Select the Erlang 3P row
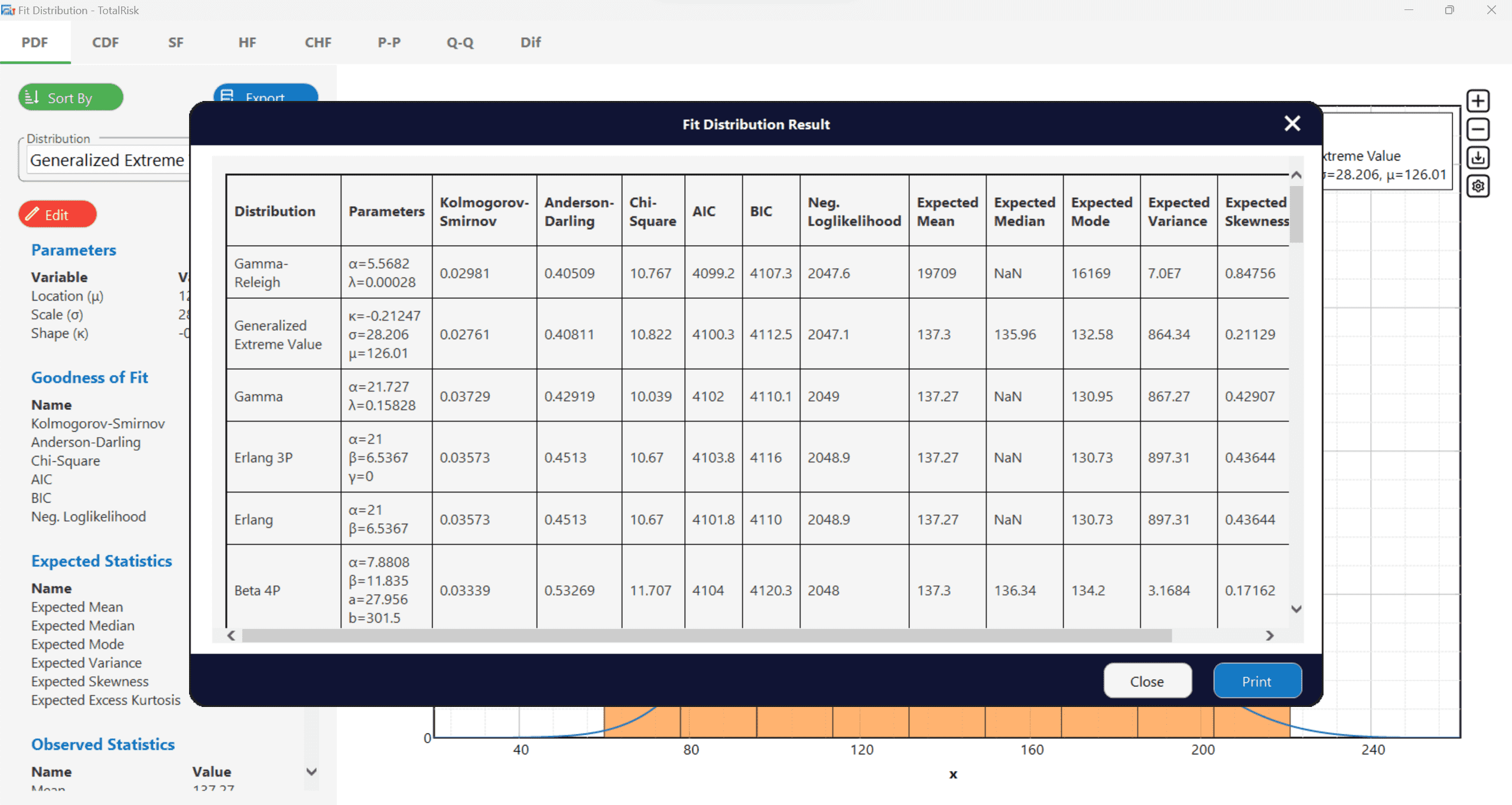 [x=757, y=457]
